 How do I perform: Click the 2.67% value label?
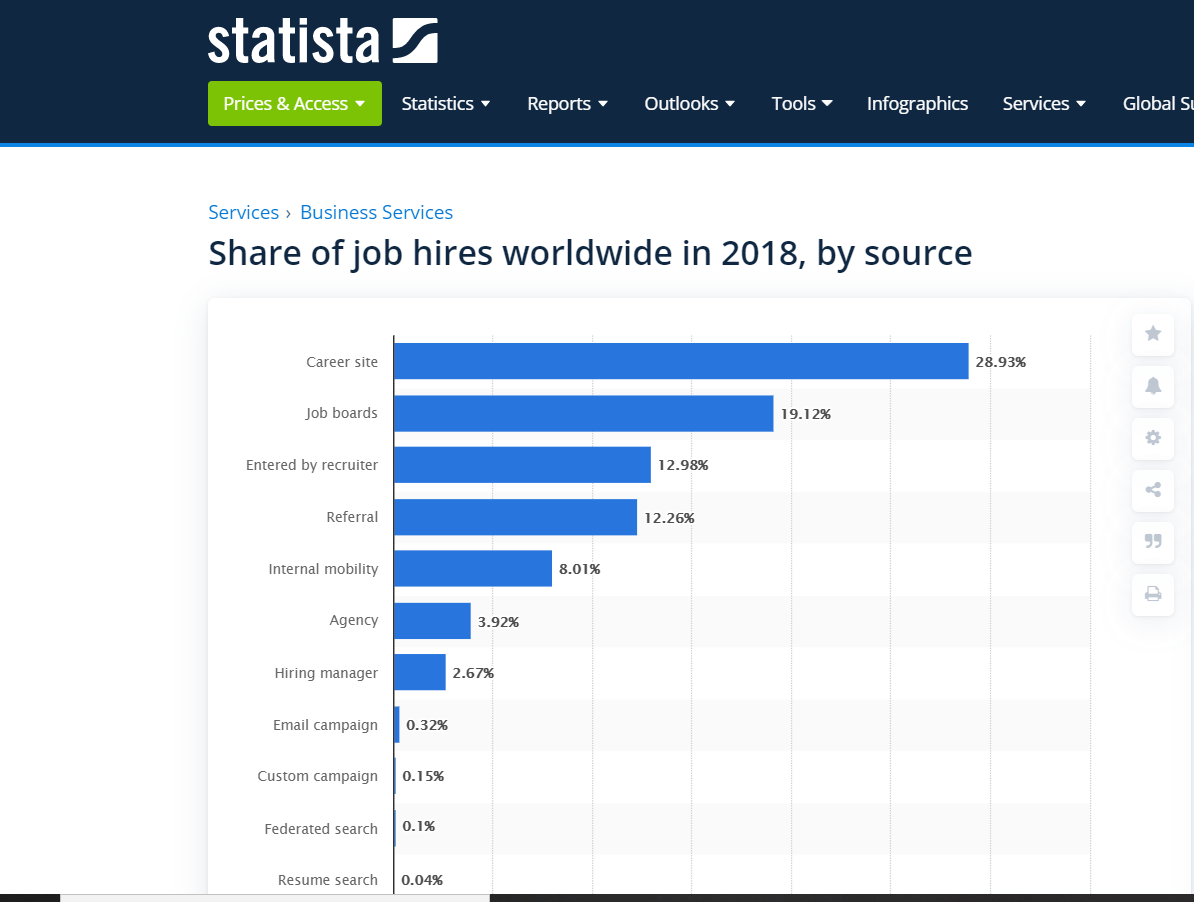(473, 673)
